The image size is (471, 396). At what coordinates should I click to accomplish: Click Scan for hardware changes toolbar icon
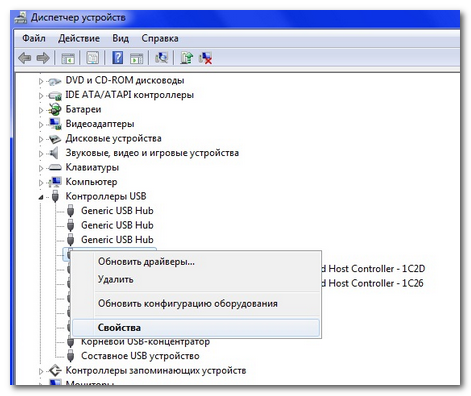[162, 58]
